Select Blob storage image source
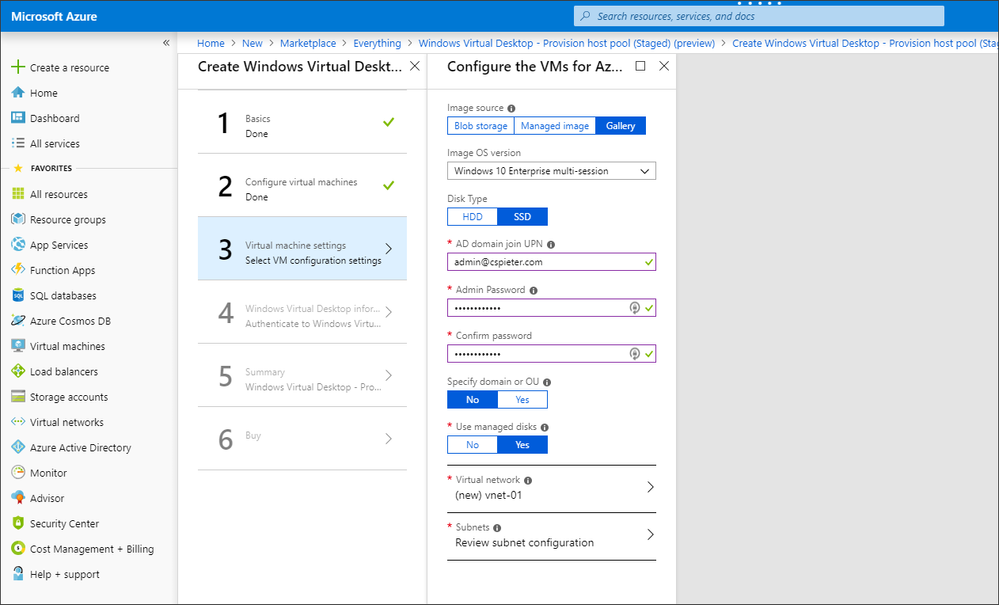Screen dimensions: 999x605 pos(480,126)
